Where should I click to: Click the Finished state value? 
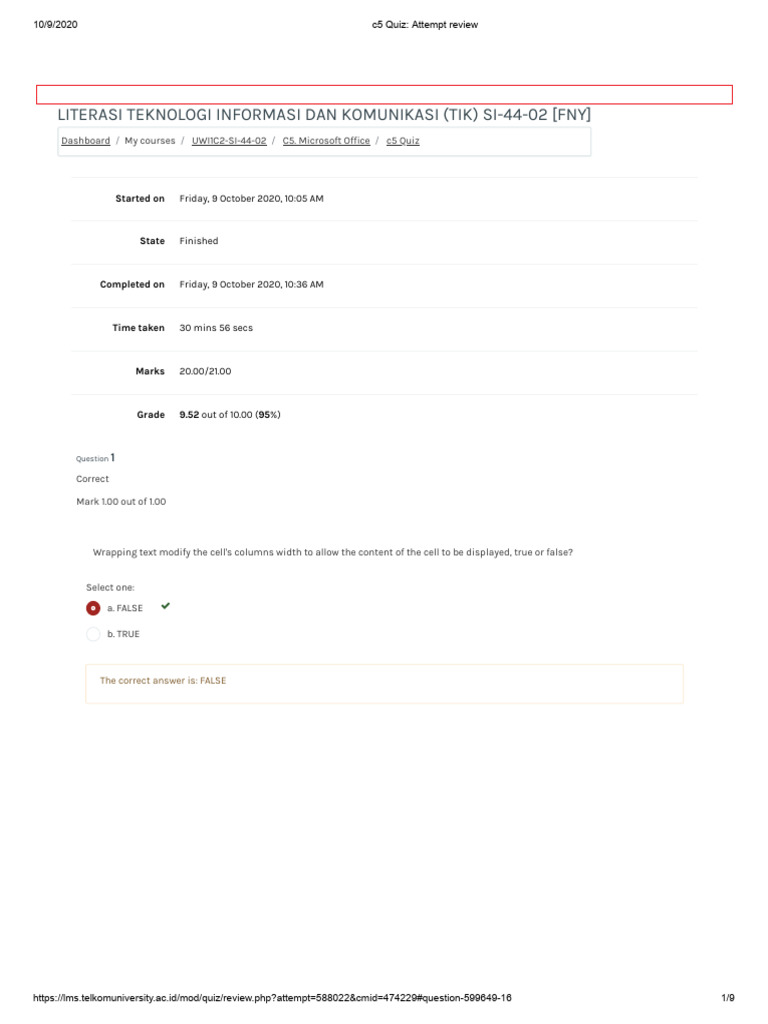pos(199,241)
